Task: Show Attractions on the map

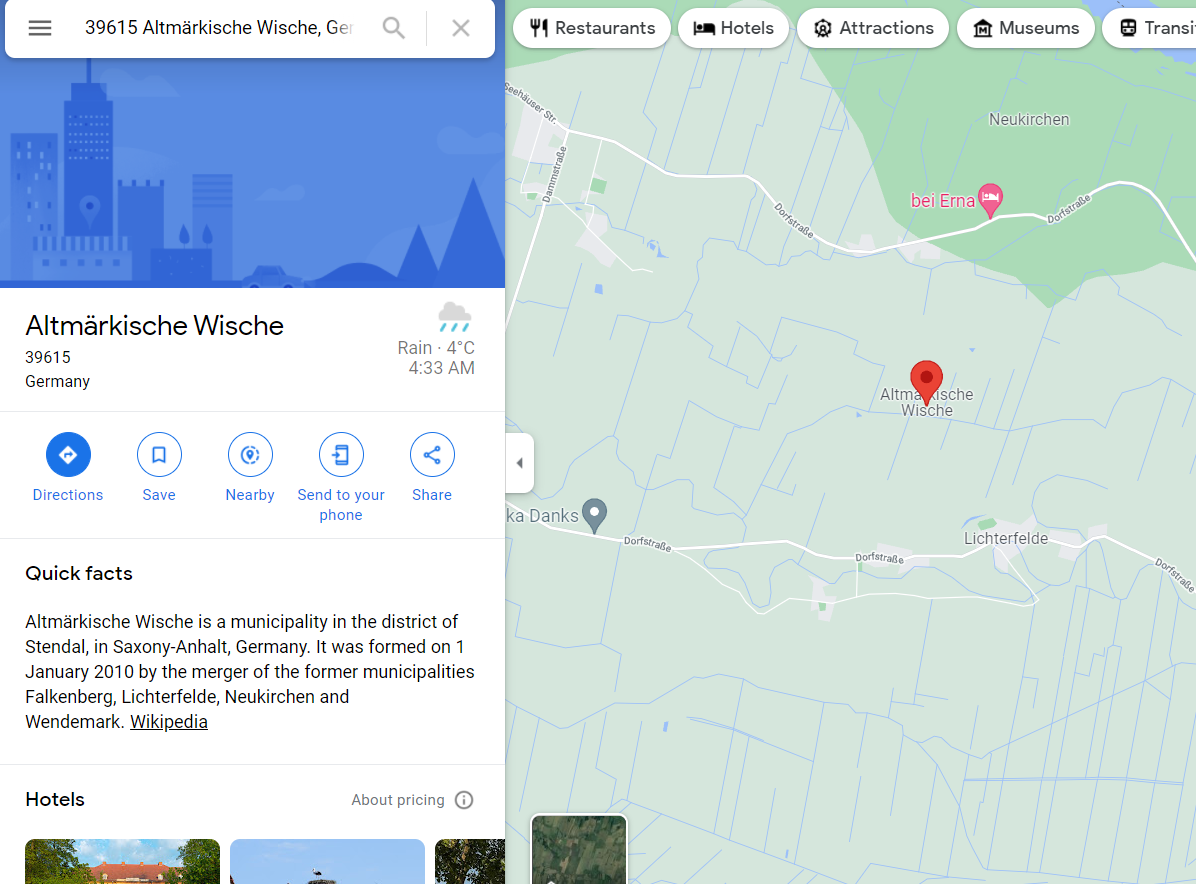Action: 873,28
